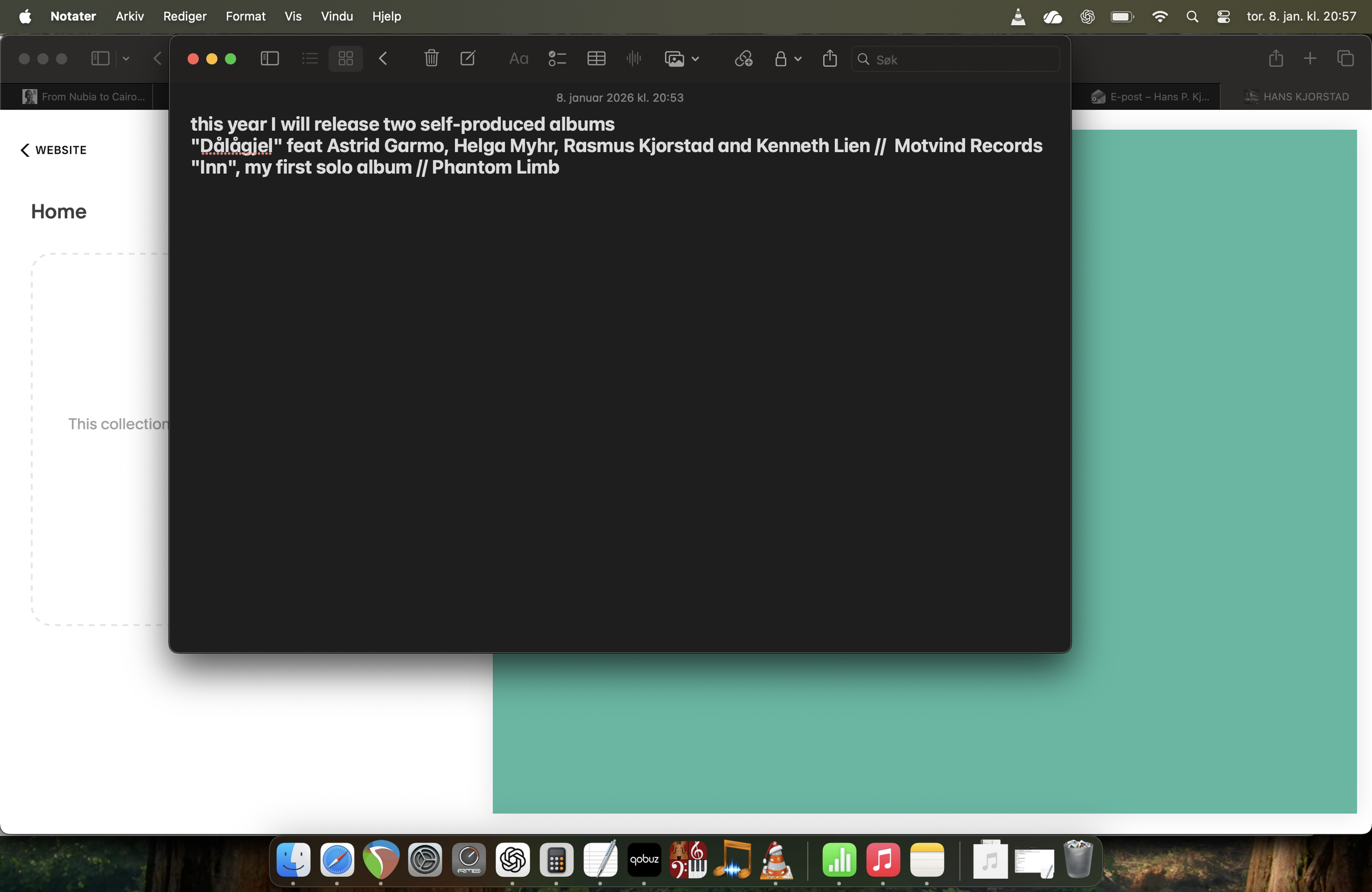Add a table to the note
The image size is (1372, 892).
click(596, 59)
